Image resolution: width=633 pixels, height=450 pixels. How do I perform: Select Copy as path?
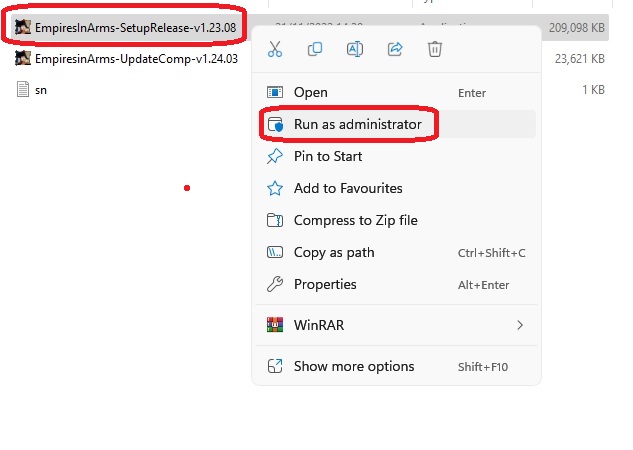point(396,253)
